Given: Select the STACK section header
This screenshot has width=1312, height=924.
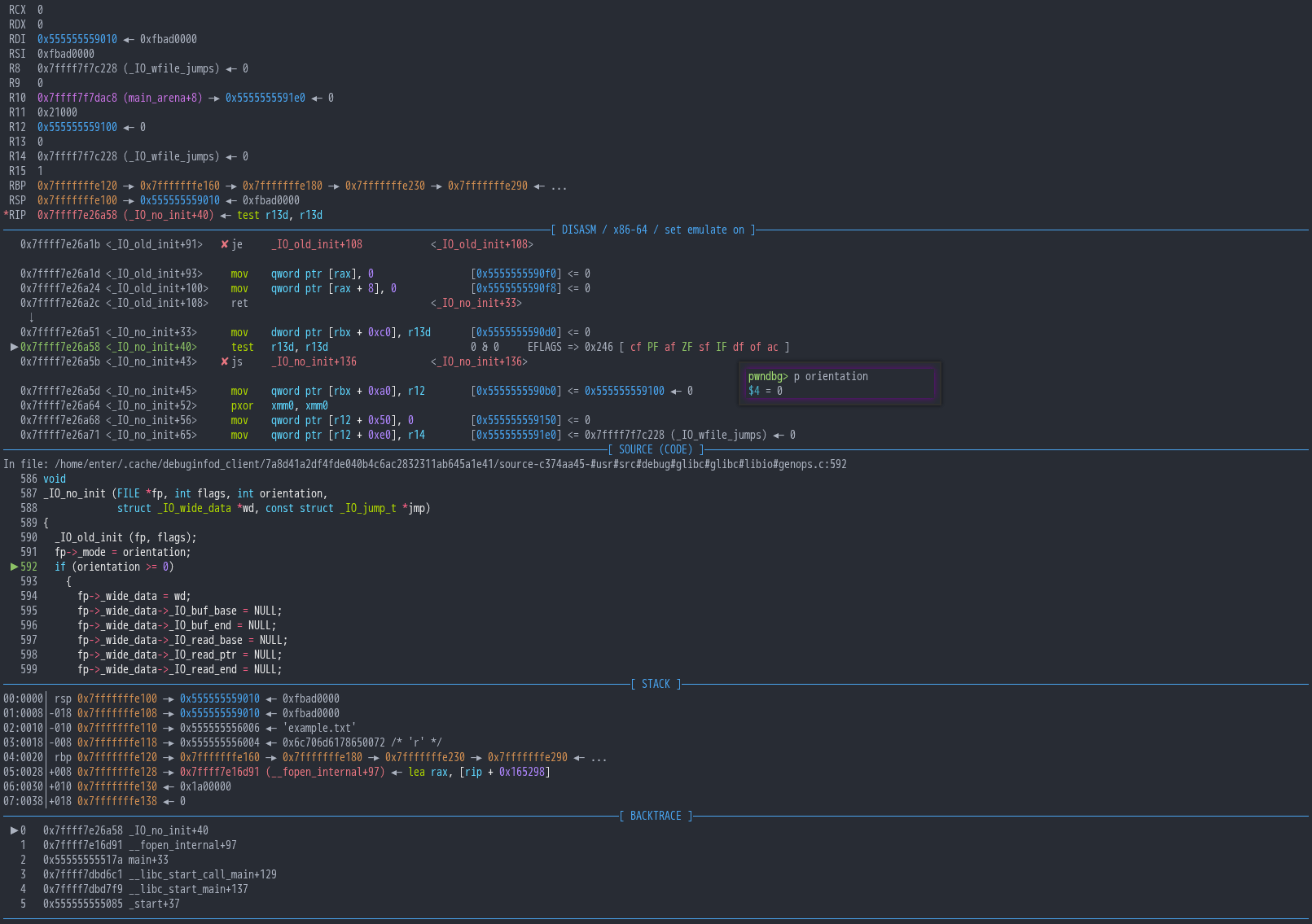Looking at the screenshot, I should pyautogui.click(x=656, y=684).
